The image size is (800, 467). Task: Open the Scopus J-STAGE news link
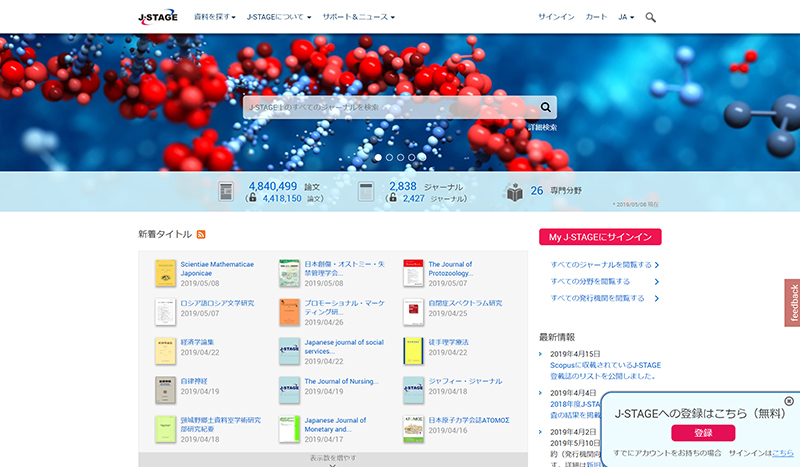point(605,371)
